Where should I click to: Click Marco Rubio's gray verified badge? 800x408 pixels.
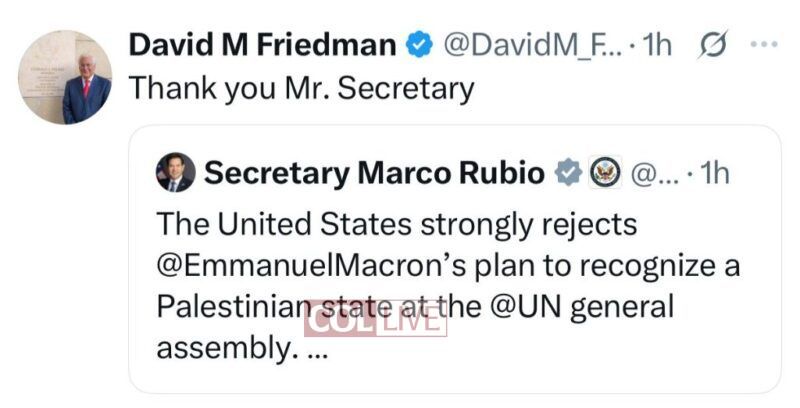568,173
